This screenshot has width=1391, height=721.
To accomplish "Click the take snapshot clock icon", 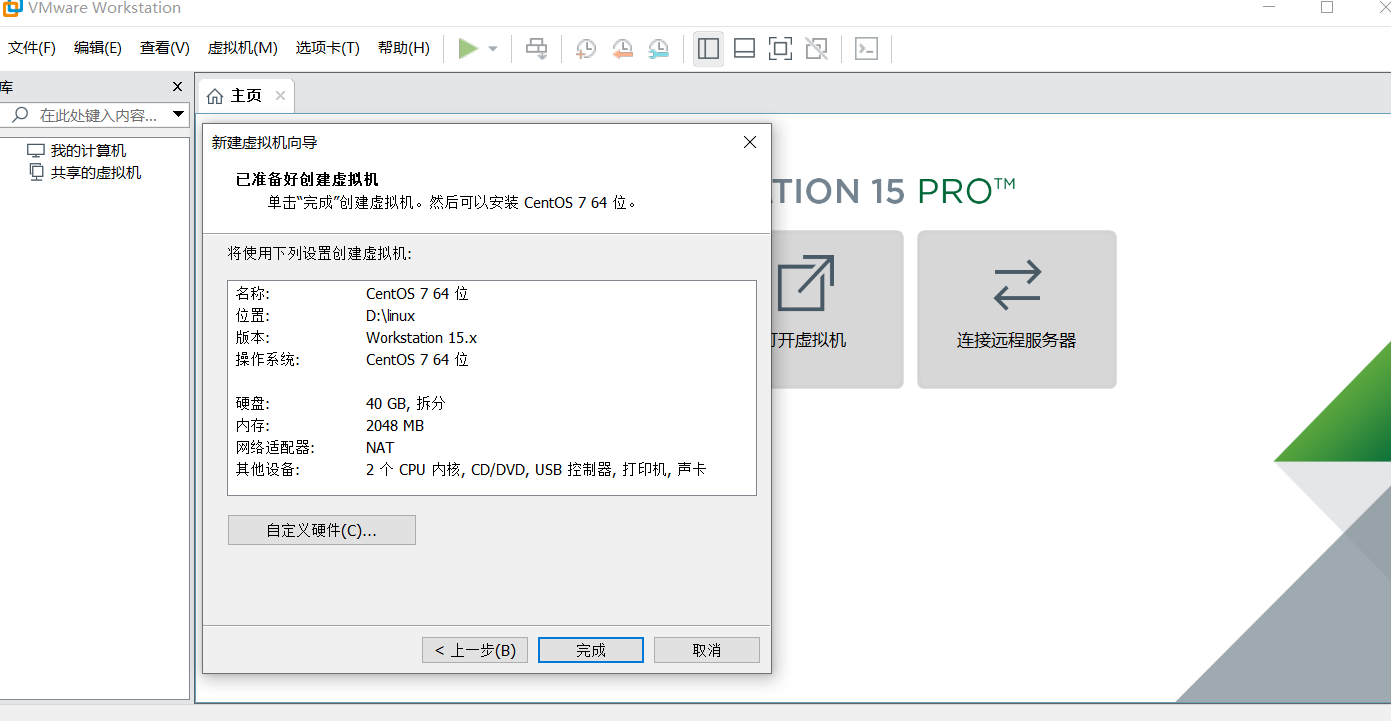I will point(586,48).
